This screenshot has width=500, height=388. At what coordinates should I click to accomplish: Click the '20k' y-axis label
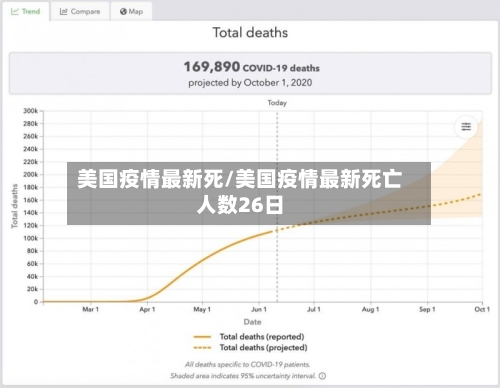coord(33,289)
